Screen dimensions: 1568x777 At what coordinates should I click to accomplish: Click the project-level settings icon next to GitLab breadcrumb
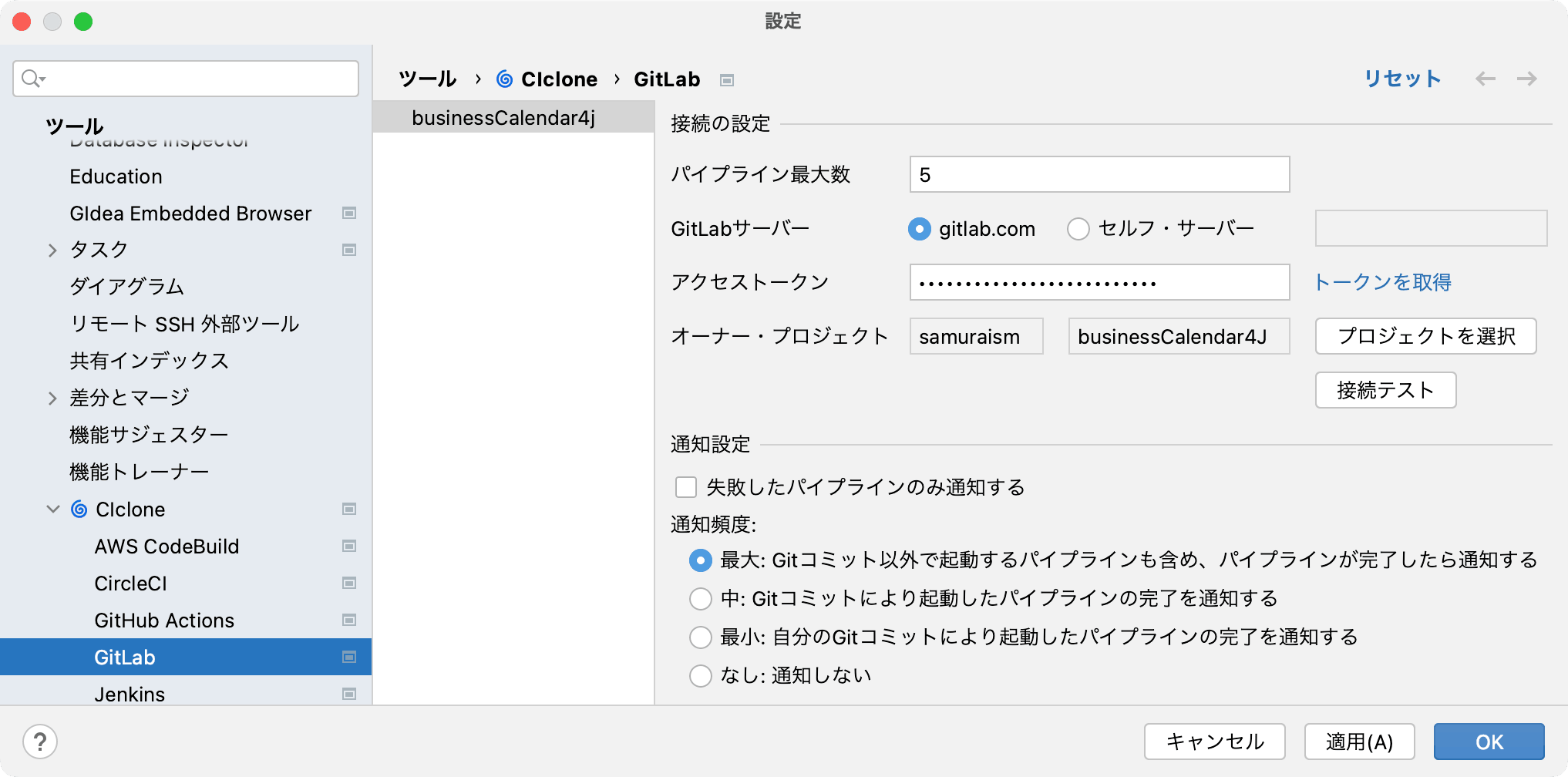click(726, 80)
